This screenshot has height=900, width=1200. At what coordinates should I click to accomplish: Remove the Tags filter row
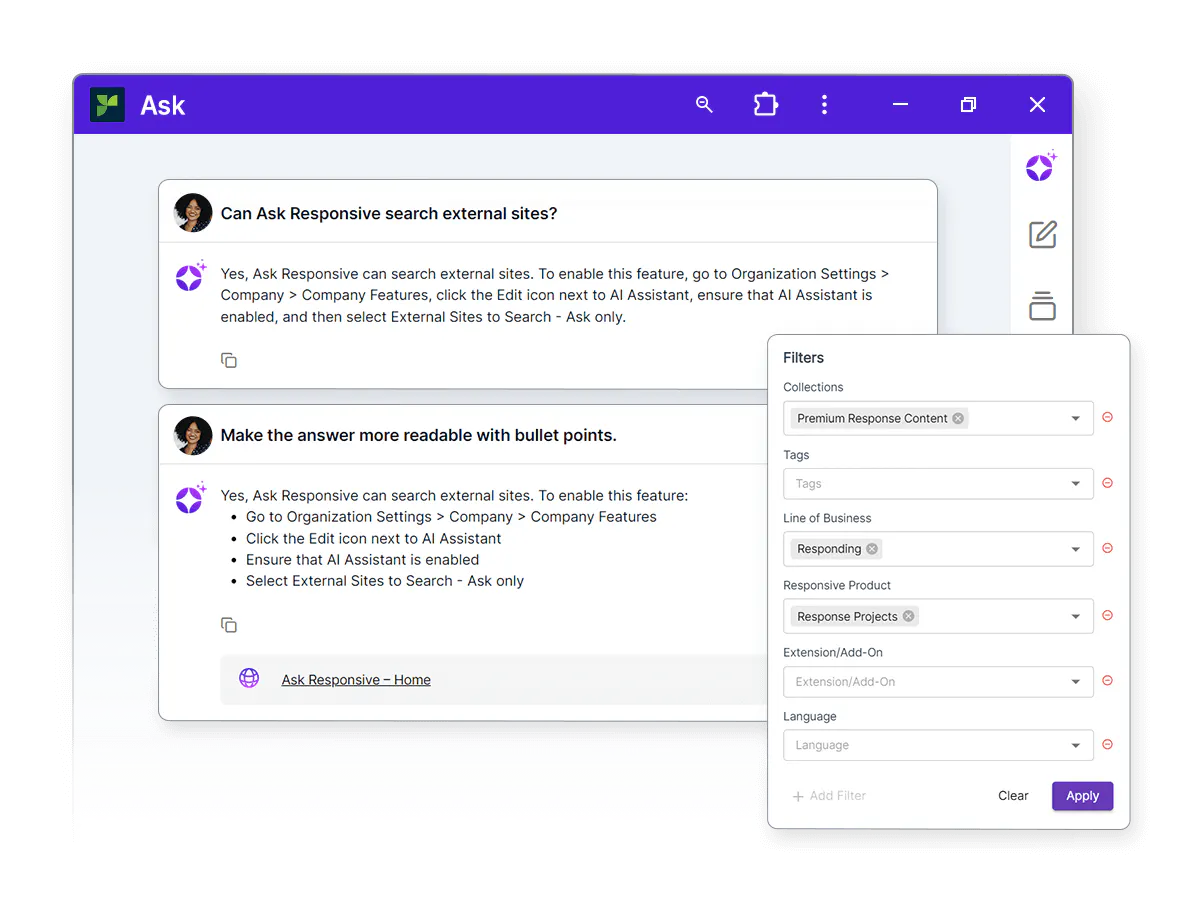point(1107,483)
